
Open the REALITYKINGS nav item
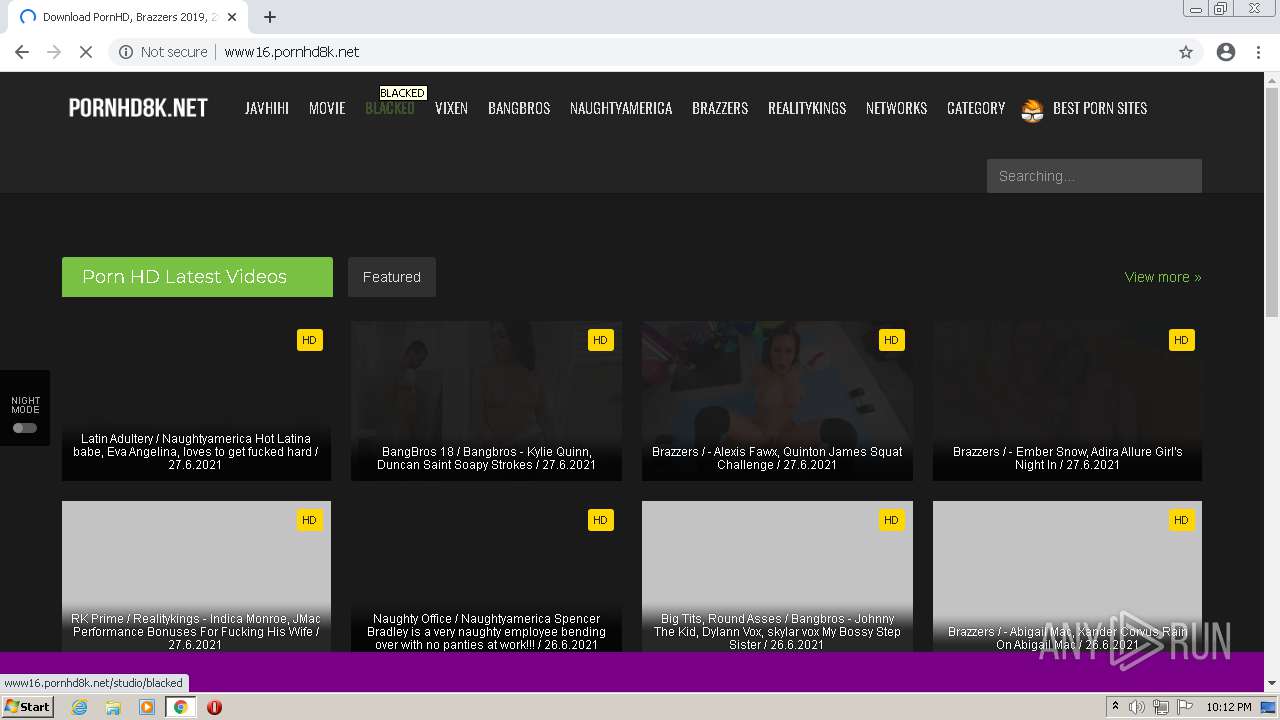(x=807, y=108)
